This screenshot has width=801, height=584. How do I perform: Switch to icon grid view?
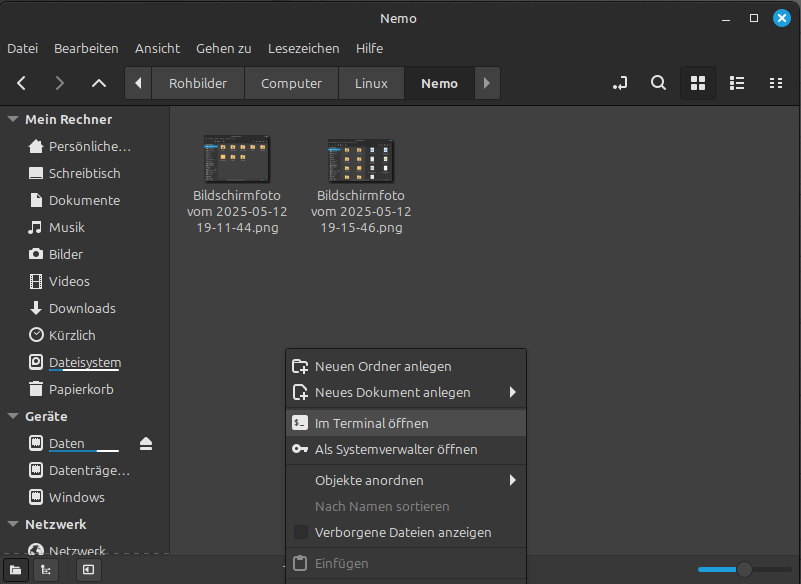pos(698,83)
